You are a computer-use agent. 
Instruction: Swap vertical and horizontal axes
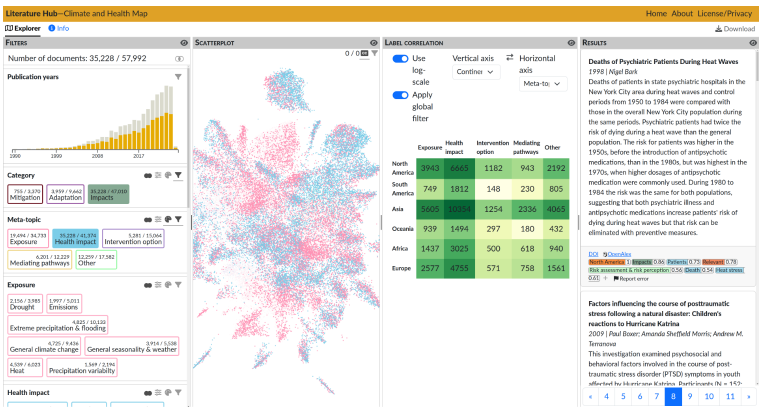click(x=510, y=58)
